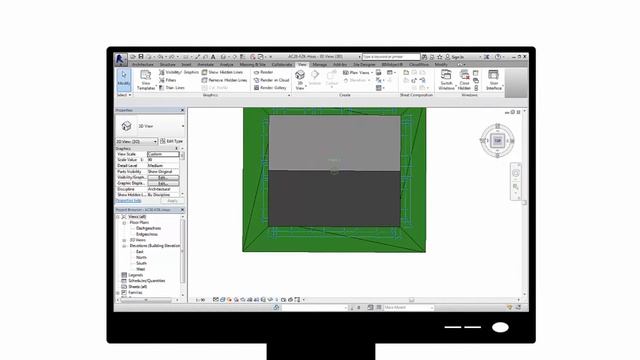Click the View Scale value field

pyautogui.click(x=163, y=154)
